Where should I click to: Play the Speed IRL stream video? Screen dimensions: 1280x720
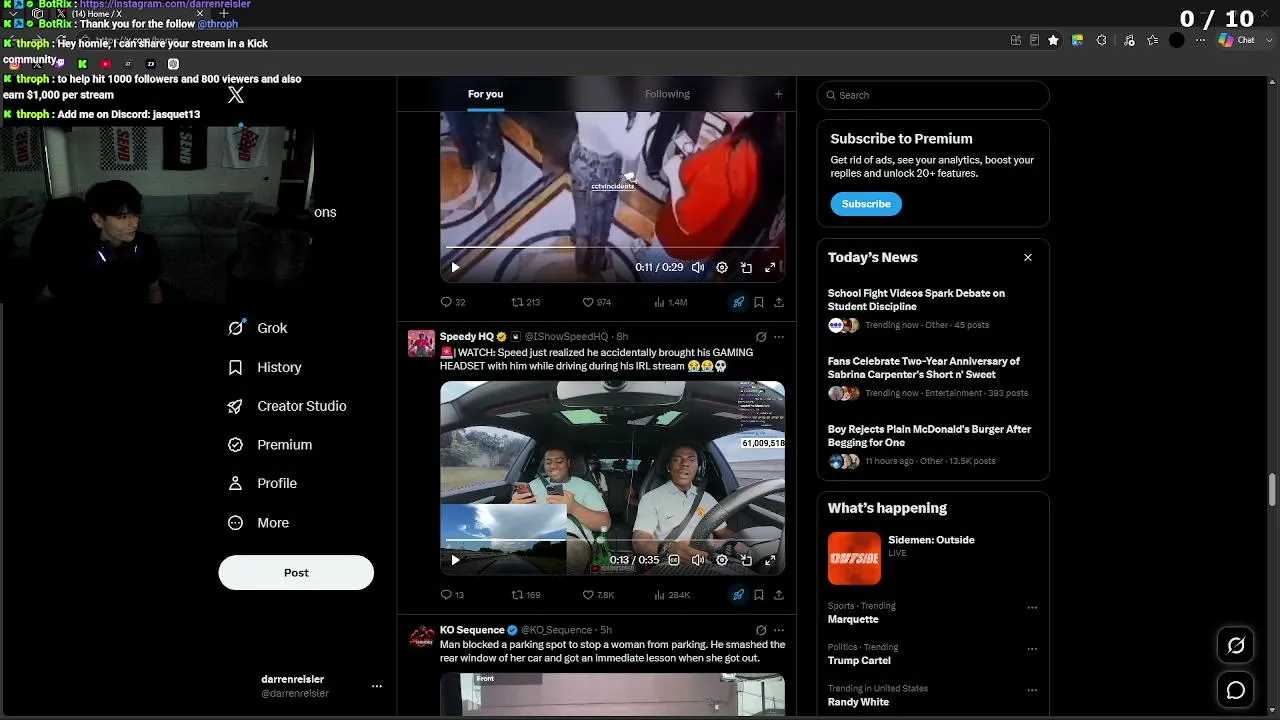tap(455, 560)
